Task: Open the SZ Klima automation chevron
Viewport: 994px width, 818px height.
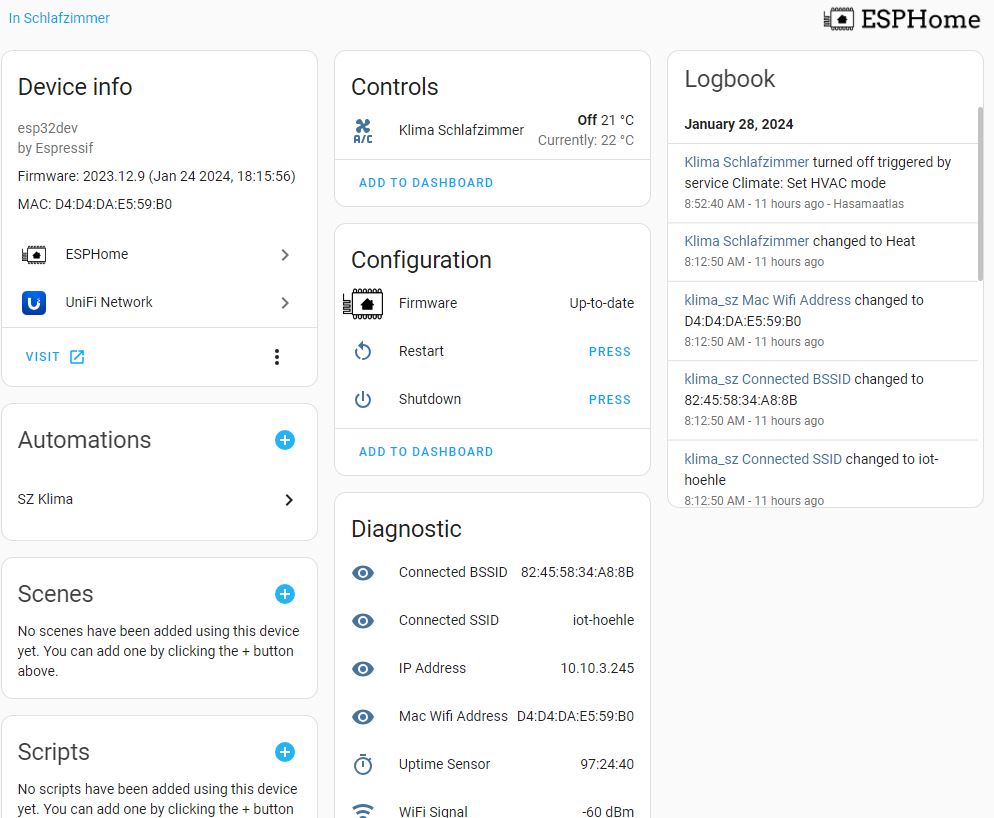Action: tap(289, 500)
